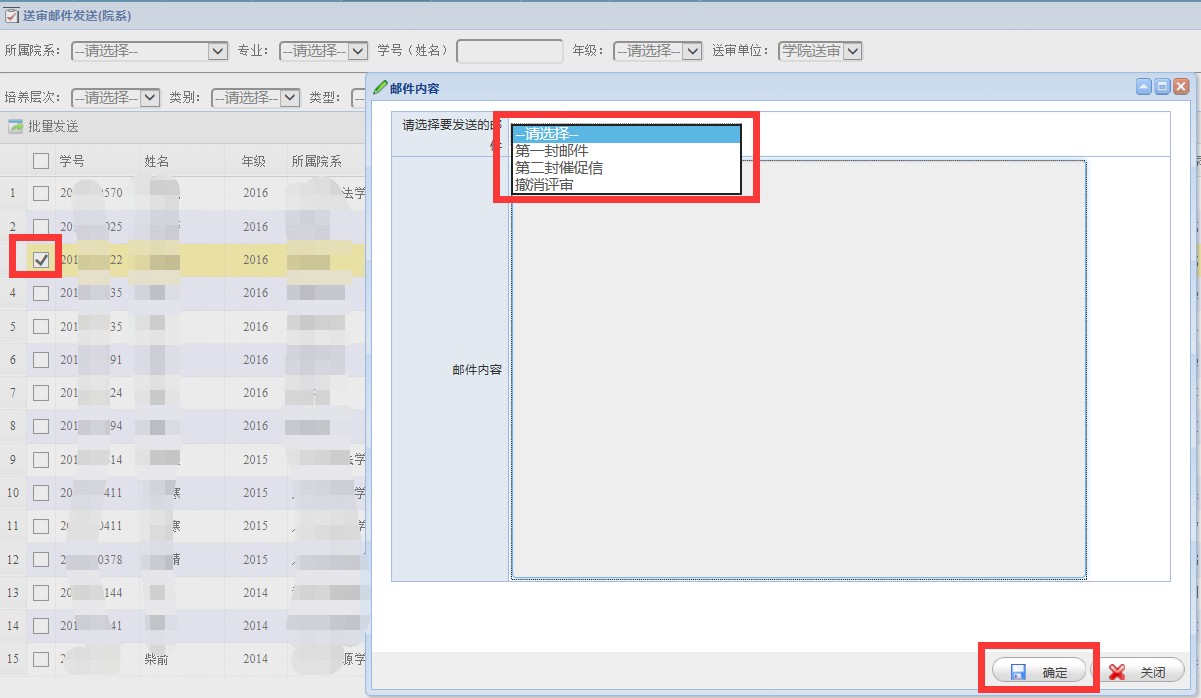Choose 撤消评审 in the dropdown list
This screenshot has width=1201, height=698.
pos(544,185)
